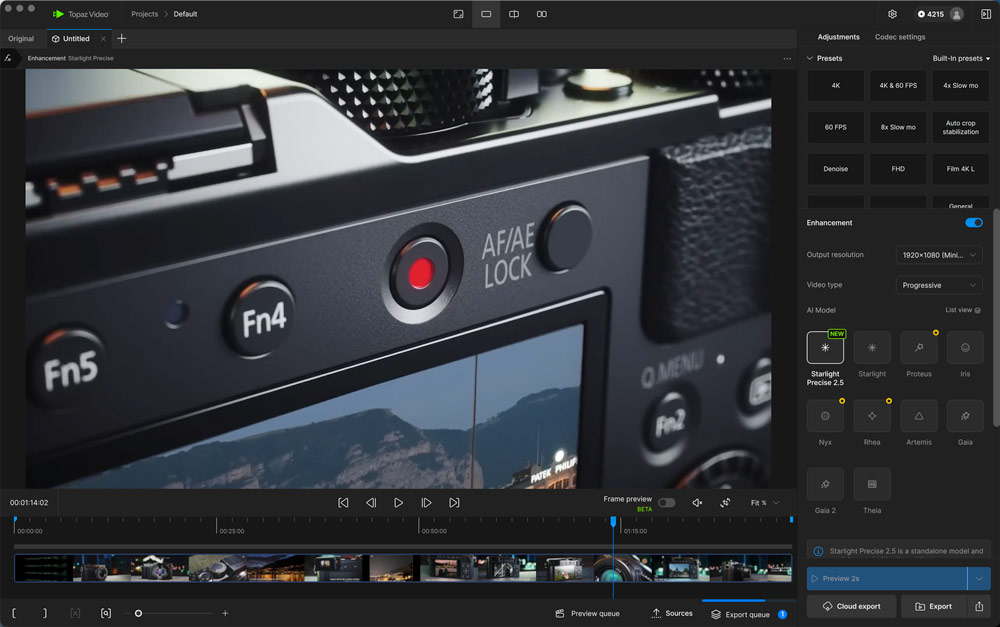This screenshot has width=1000, height=627.
Task: Step back one frame
Action: pos(371,503)
